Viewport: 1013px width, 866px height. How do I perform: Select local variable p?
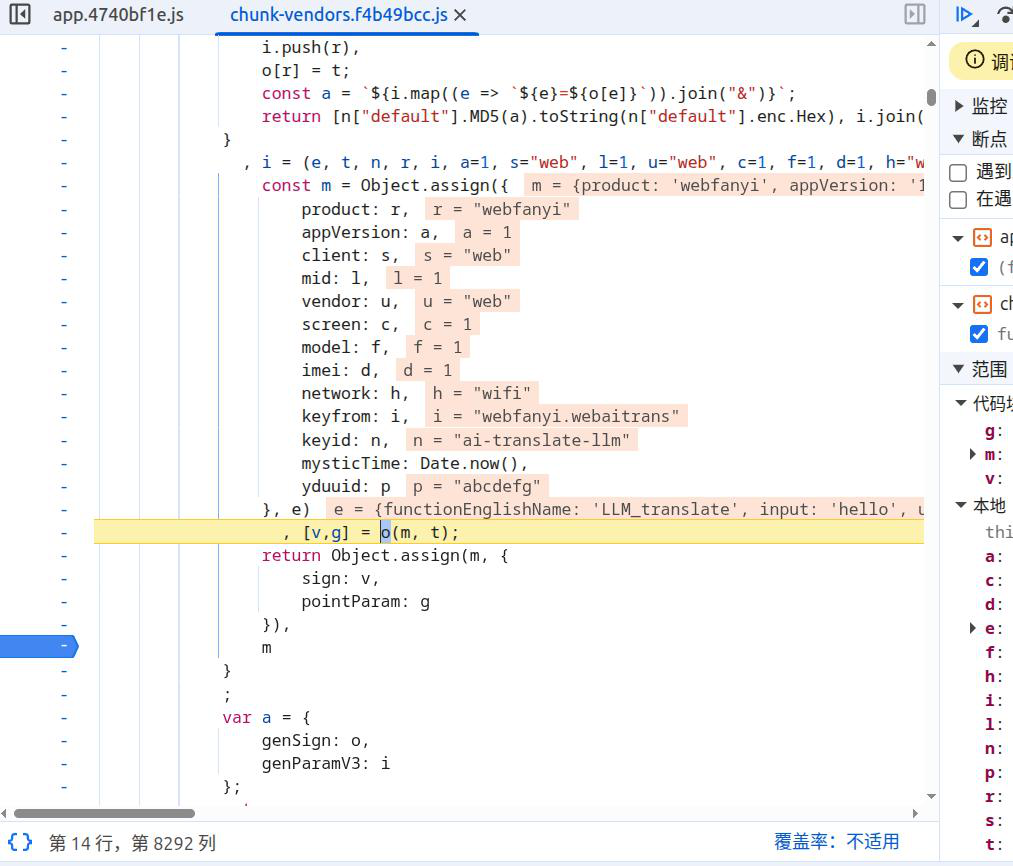pyautogui.click(x=993, y=772)
